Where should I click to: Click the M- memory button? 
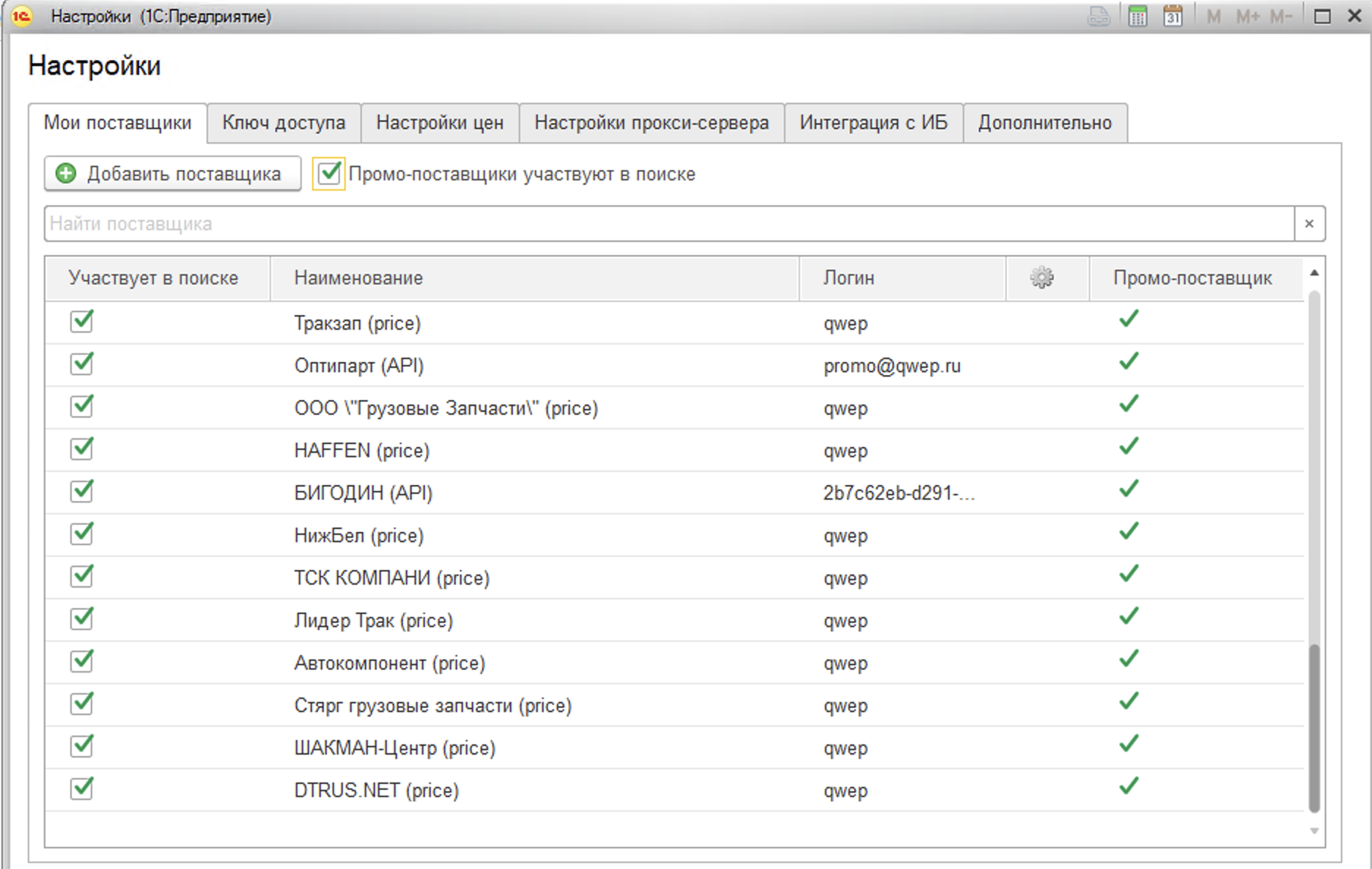(1281, 16)
